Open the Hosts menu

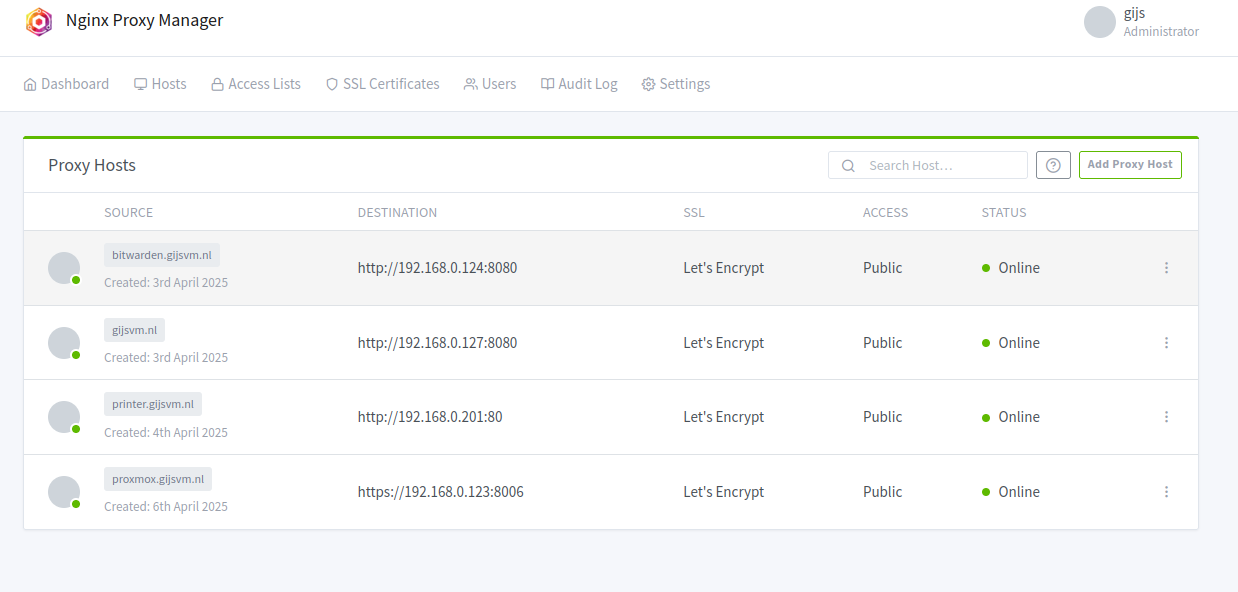[160, 84]
